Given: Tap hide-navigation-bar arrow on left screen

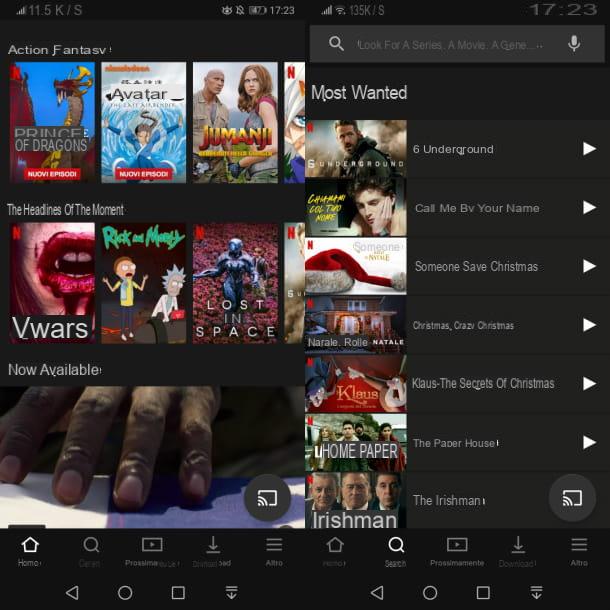Looking at the screenshot, I should pos(231,592).
